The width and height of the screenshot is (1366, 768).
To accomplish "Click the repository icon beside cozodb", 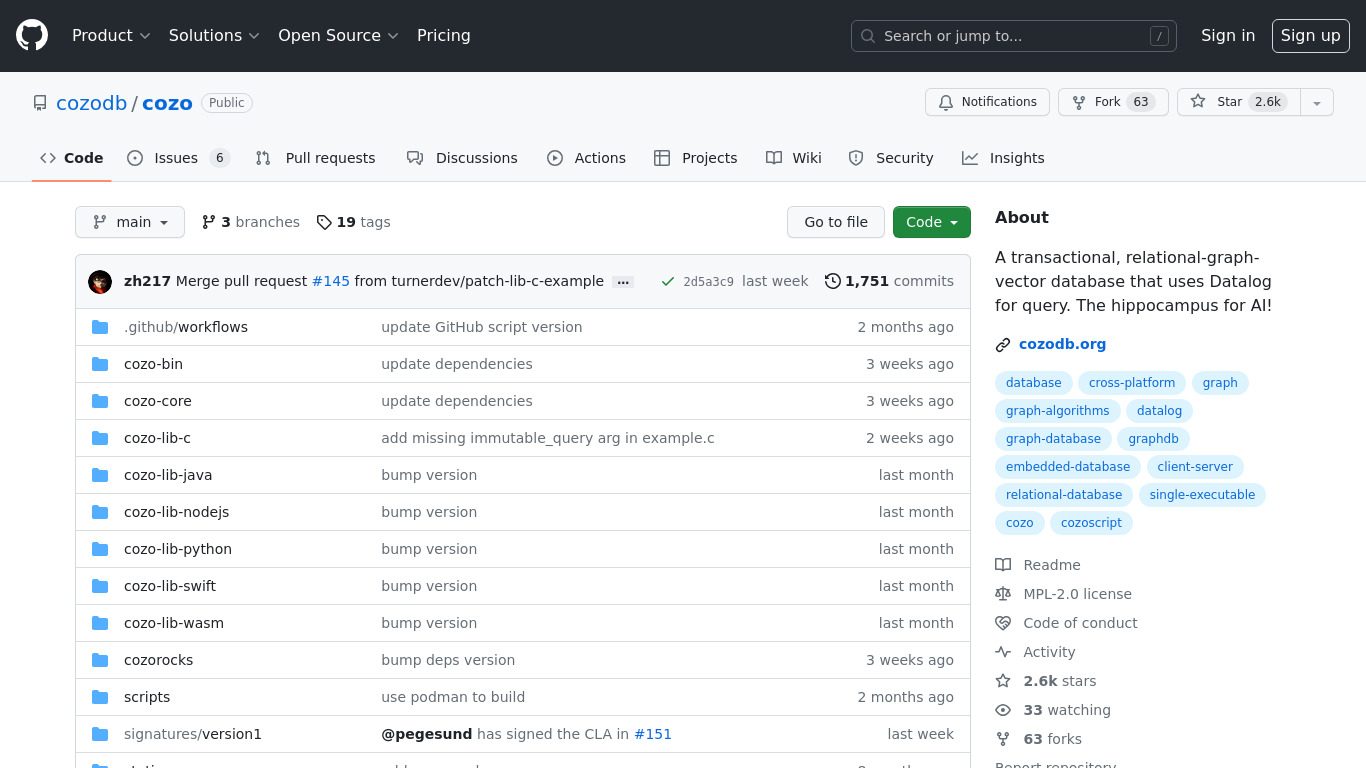I will (40, 103).
